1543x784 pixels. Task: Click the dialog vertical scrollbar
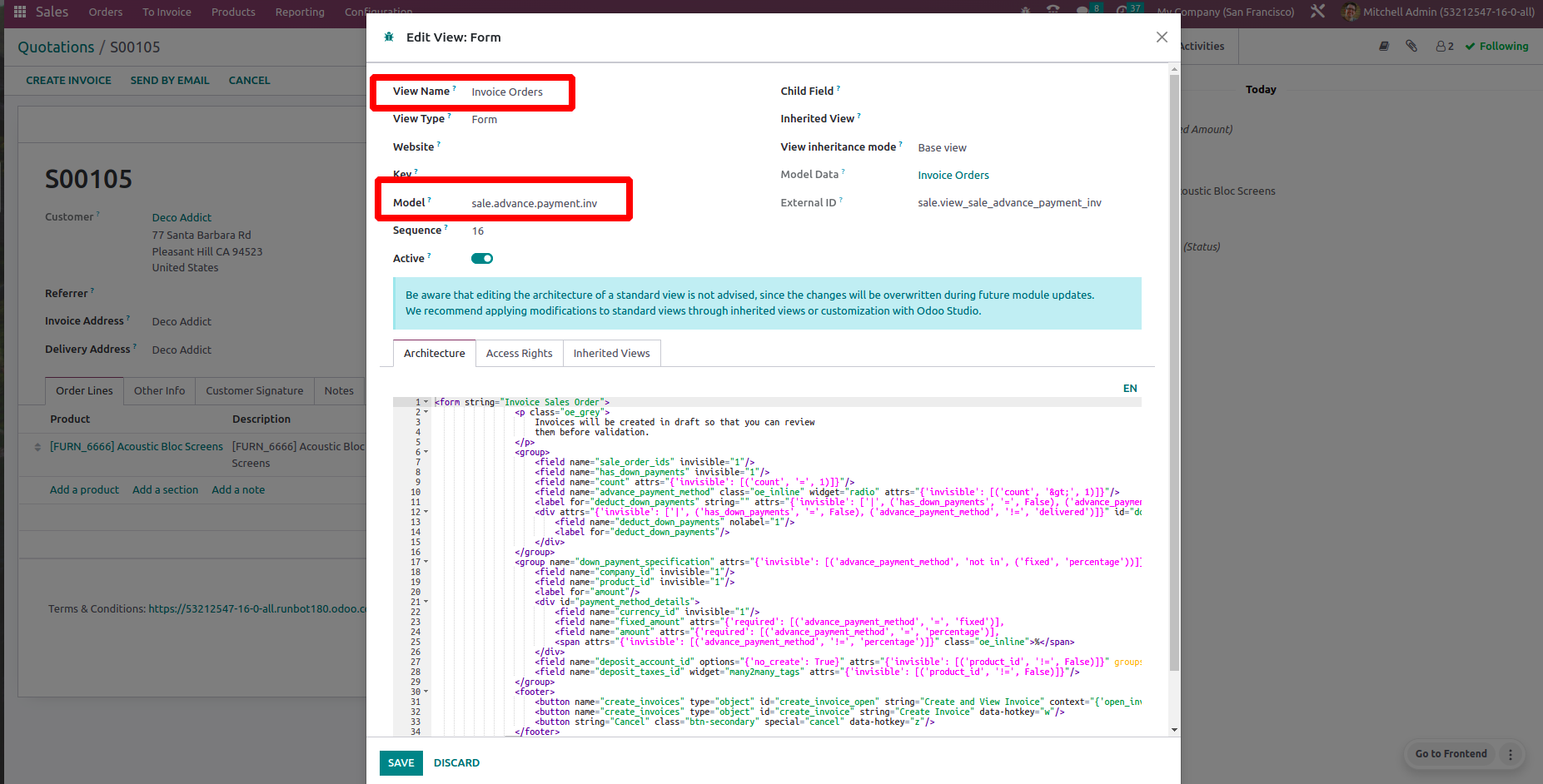(x=1174, y=375)
